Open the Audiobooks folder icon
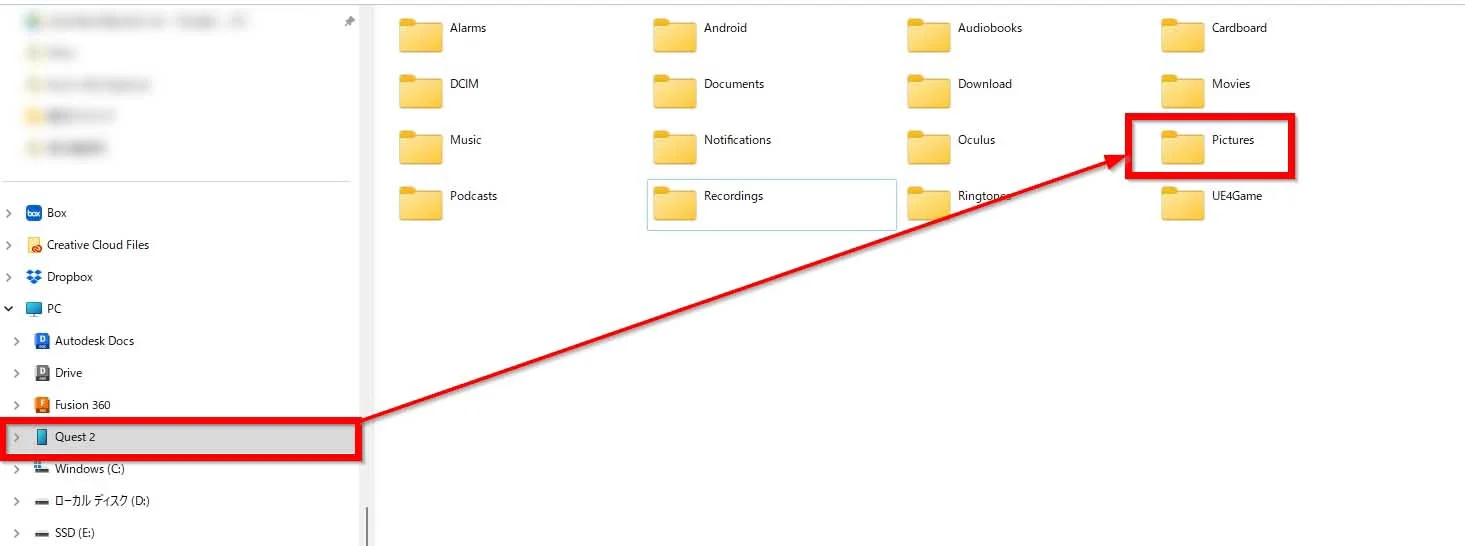 click(x=928, y=36)
